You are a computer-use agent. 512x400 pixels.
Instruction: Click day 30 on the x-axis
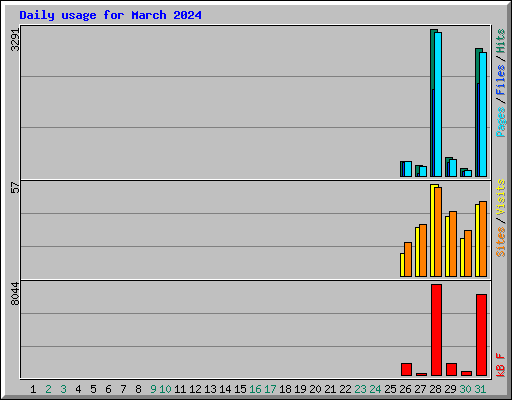click(465, 389)
